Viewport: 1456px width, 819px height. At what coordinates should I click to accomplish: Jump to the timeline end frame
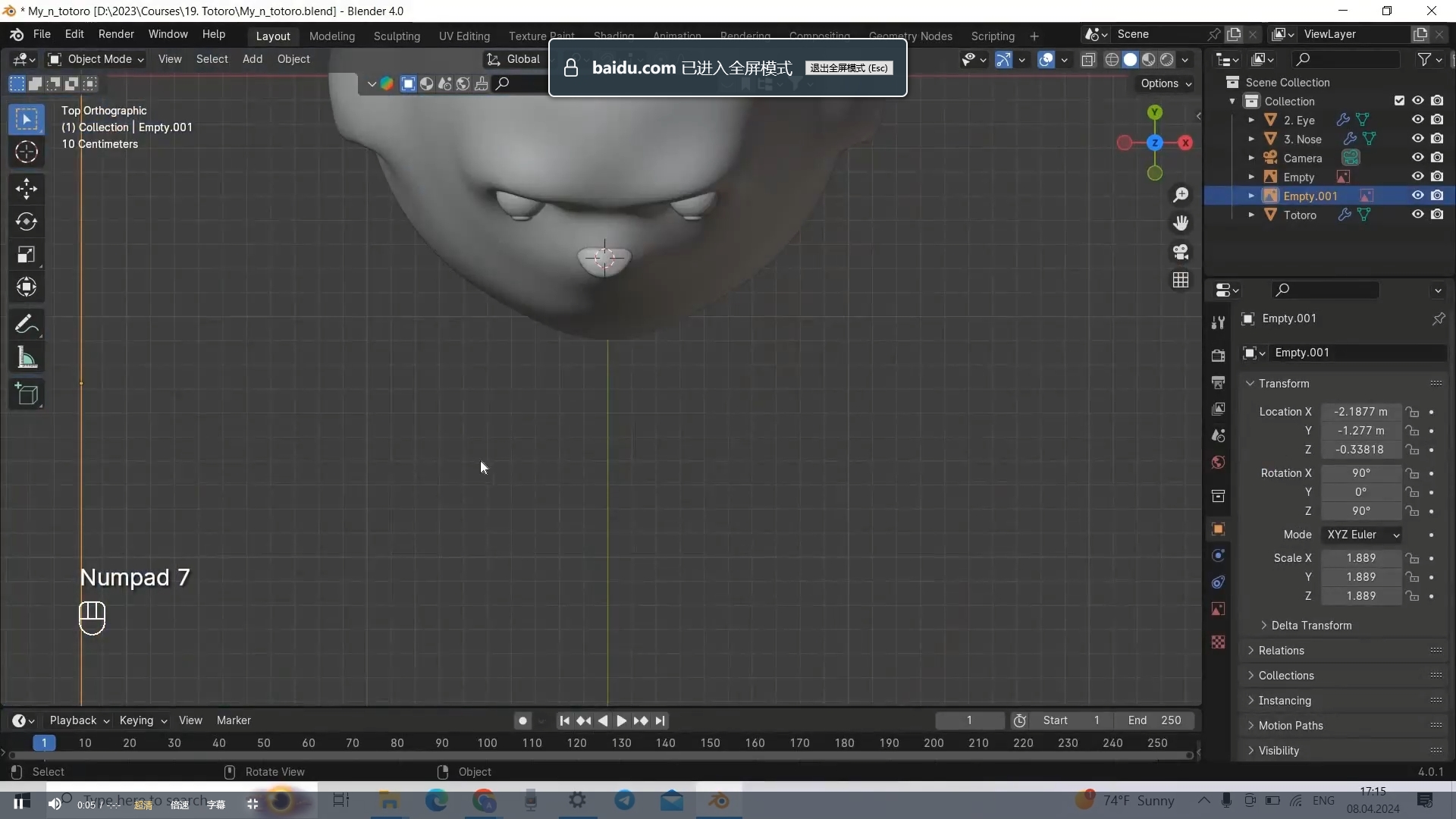(x=660, y=720)
